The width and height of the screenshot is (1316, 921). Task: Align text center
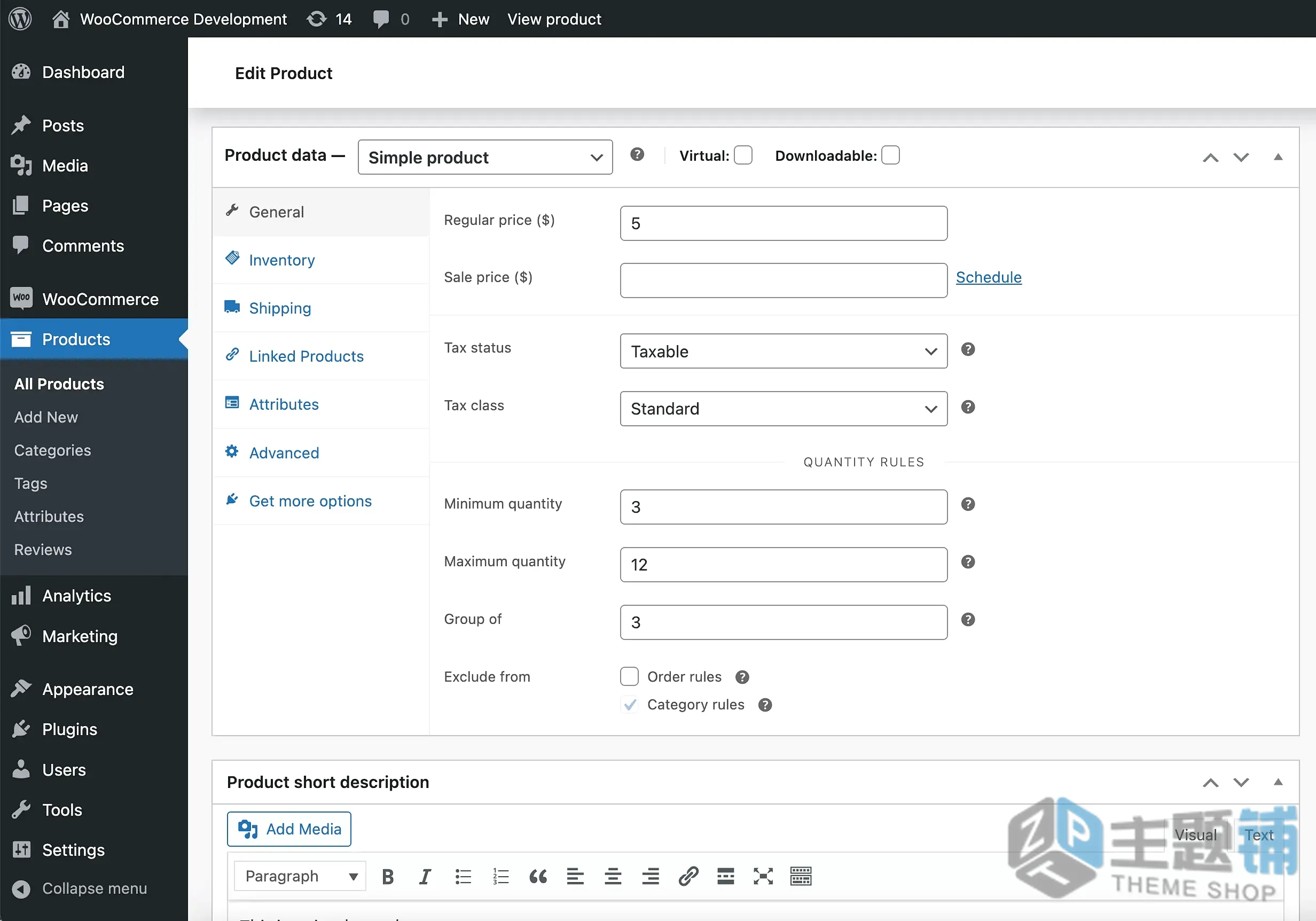click(x=613, y=876)
